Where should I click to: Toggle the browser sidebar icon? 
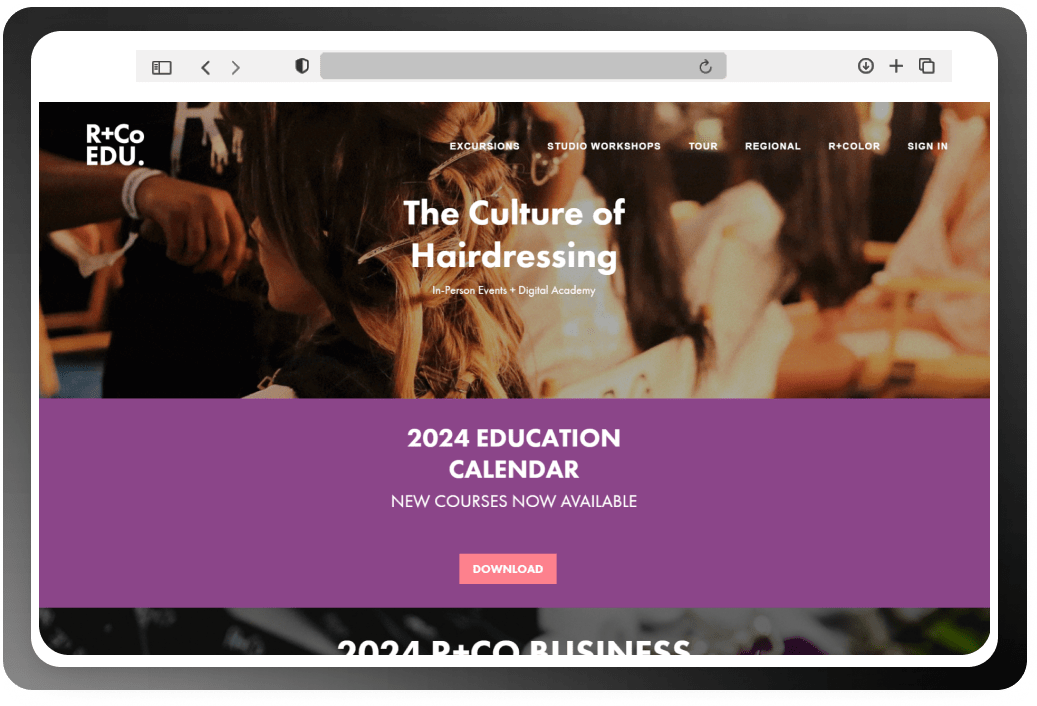tap(161, 67)
